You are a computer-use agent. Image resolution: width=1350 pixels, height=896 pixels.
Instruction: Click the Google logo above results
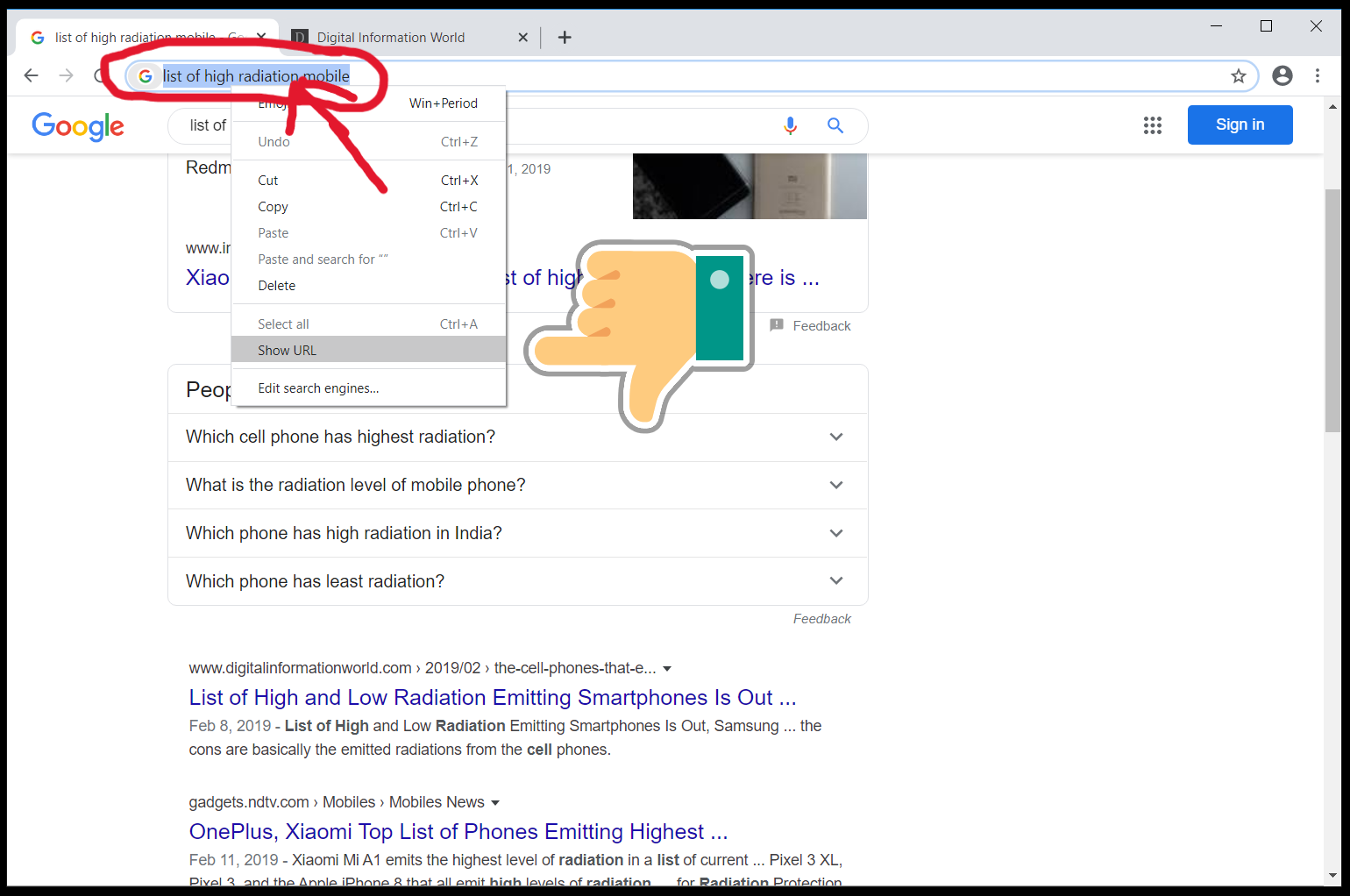77,126
